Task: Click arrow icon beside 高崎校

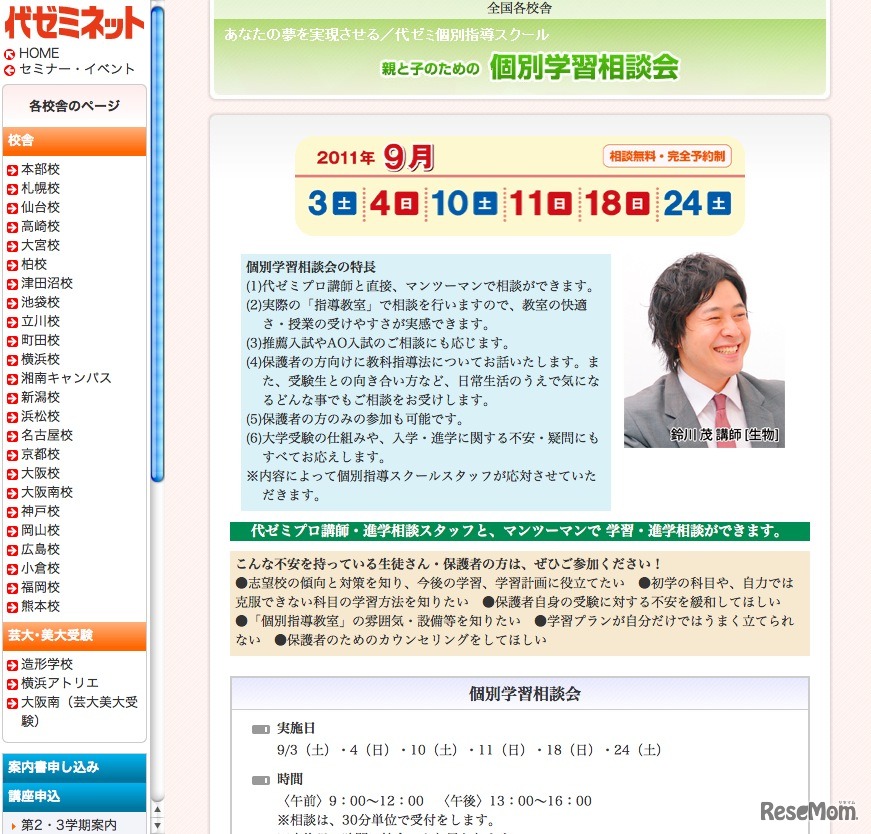Action: pyautogui.click(x=12, y=227)
